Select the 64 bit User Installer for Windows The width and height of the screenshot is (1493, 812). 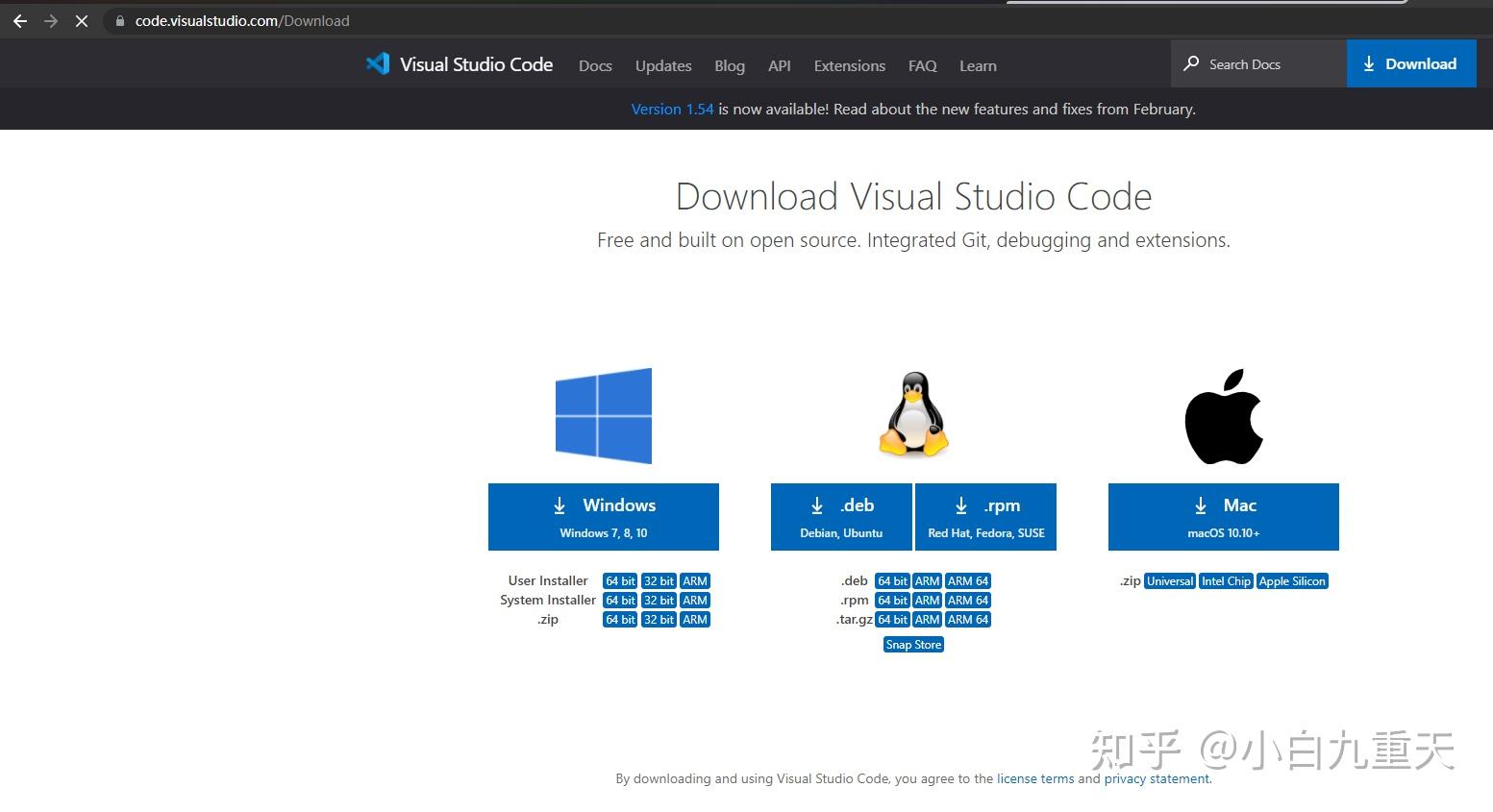tap(619, 580)
